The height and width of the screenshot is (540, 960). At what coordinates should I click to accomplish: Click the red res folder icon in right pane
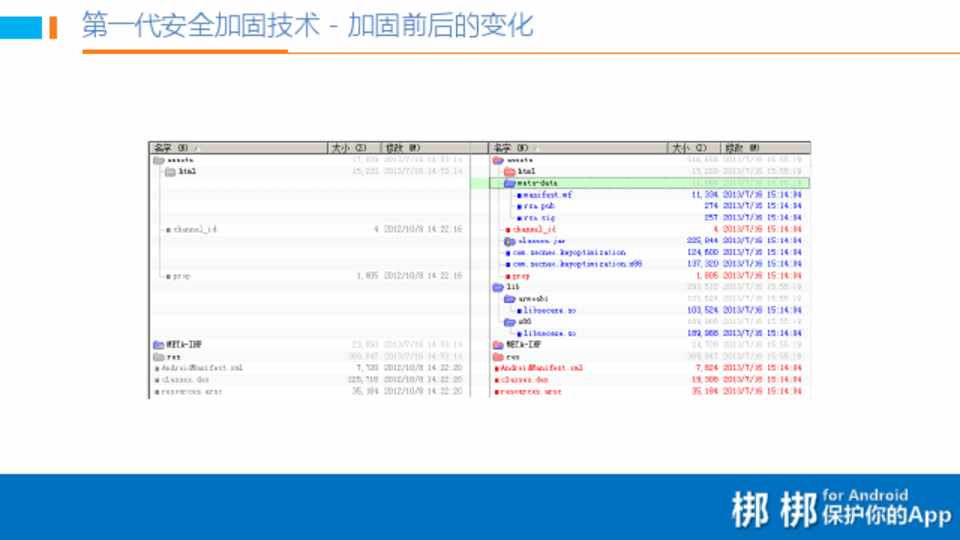click(498, 356)
